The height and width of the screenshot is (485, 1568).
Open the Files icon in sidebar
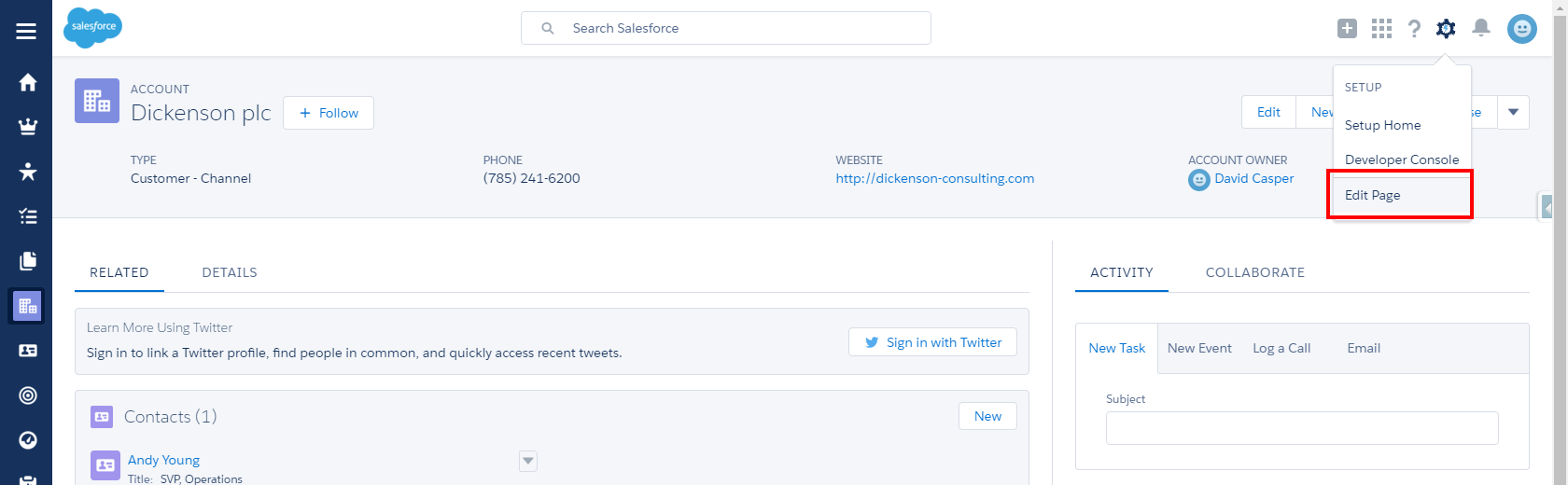point(28,261)
